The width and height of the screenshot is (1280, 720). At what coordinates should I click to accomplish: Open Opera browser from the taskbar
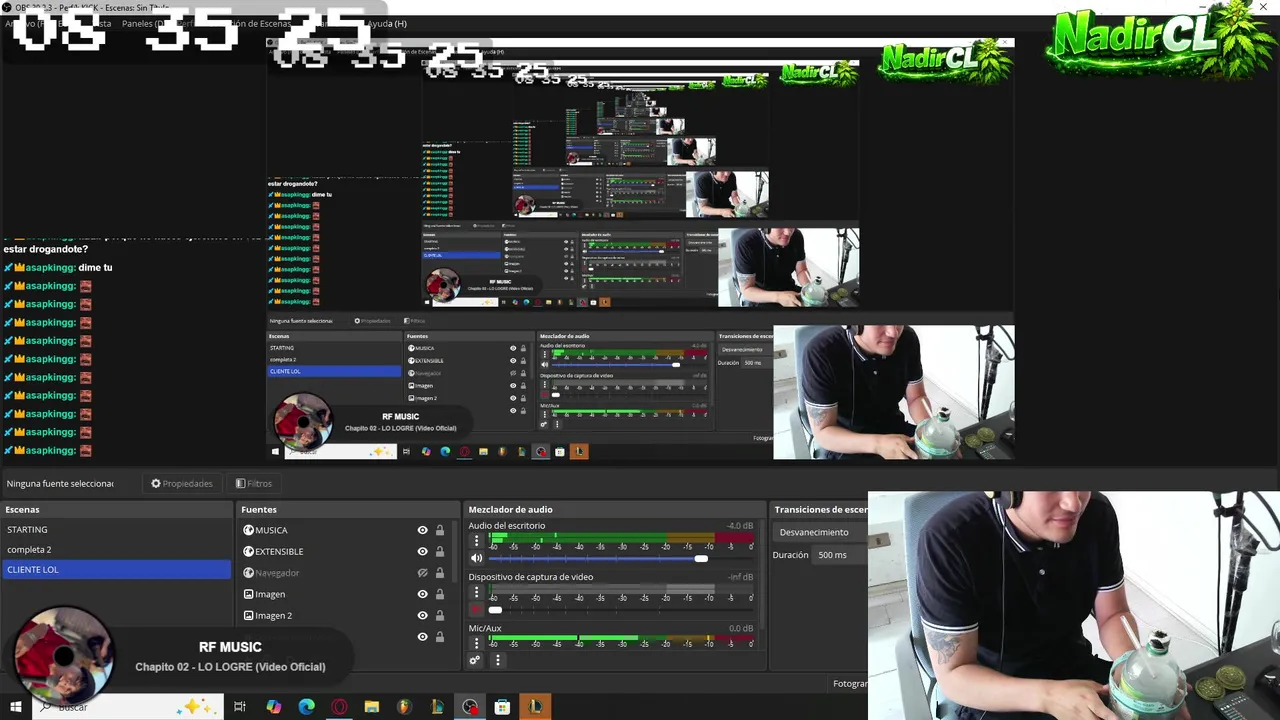click(x=339, y=707)
